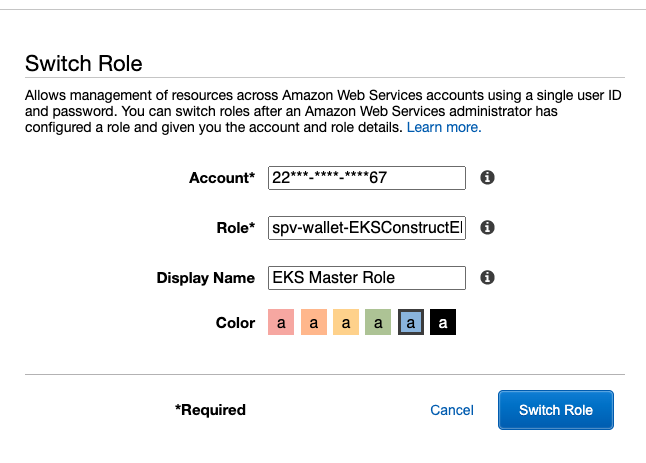Click the blue Switch Role button
This screenshot has width=646, height=463.
(556, 410)
